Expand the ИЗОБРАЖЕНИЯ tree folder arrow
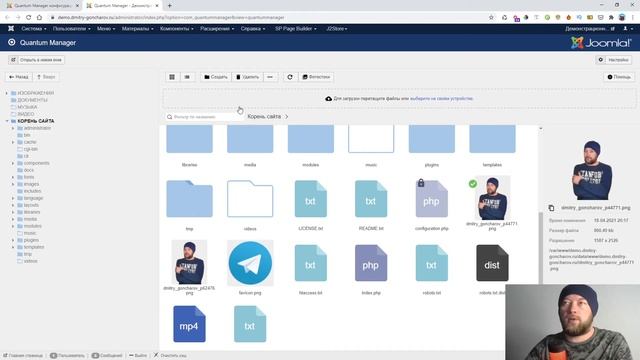 pos(7,93)
